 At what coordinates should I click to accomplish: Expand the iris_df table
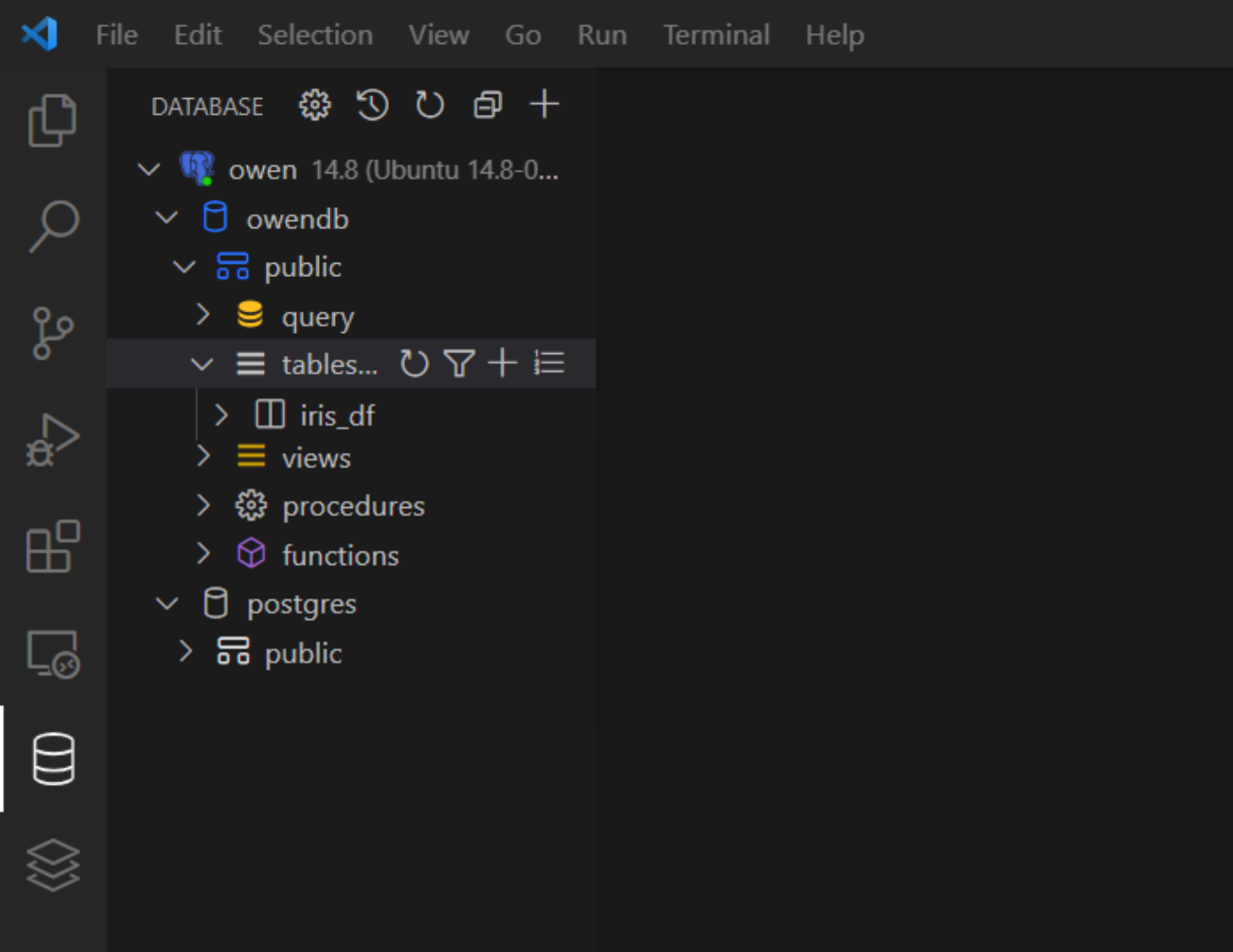221,415
